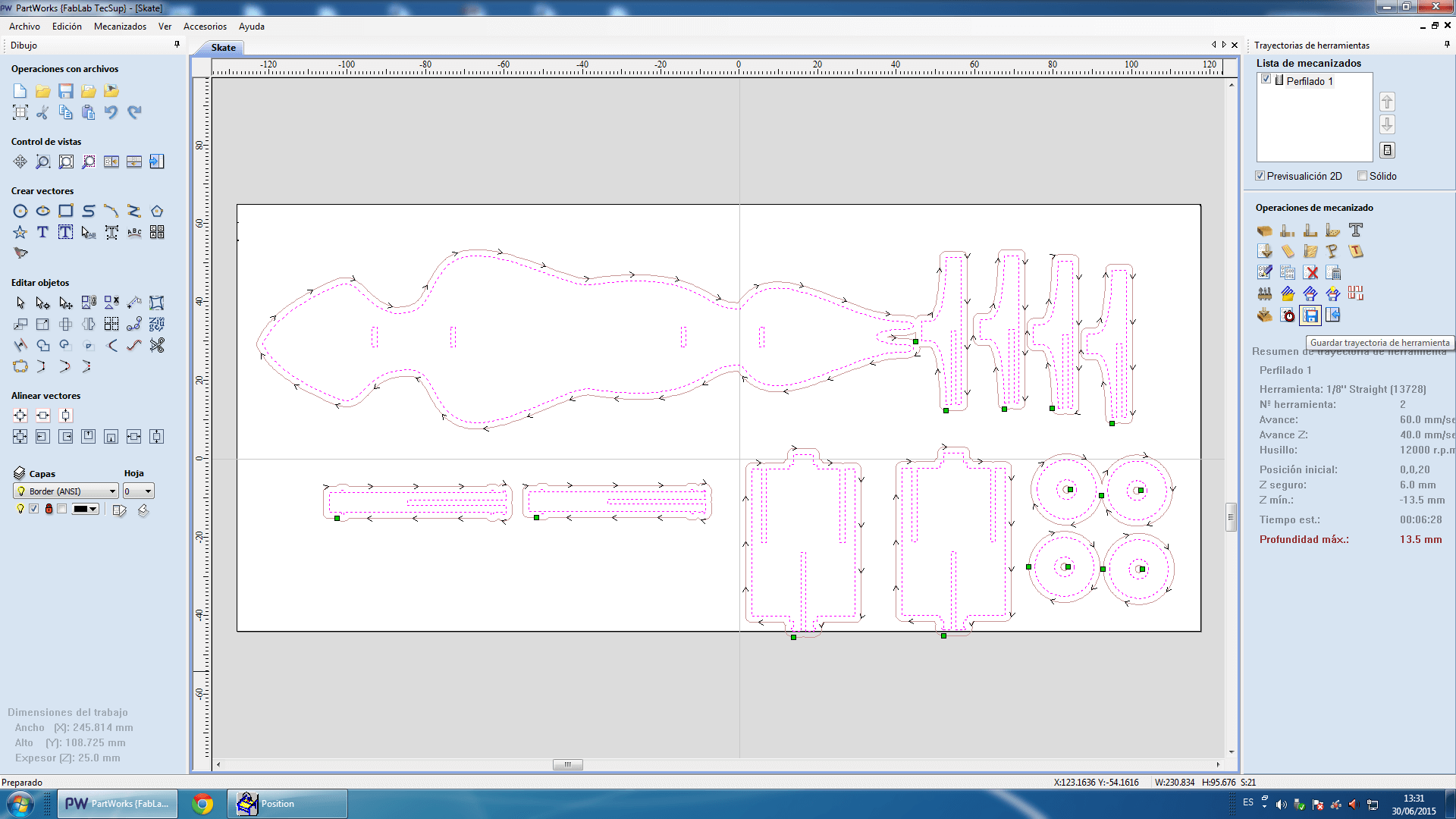Toggle the Trayectorias de herramientas panel pin

[1447, 45]
